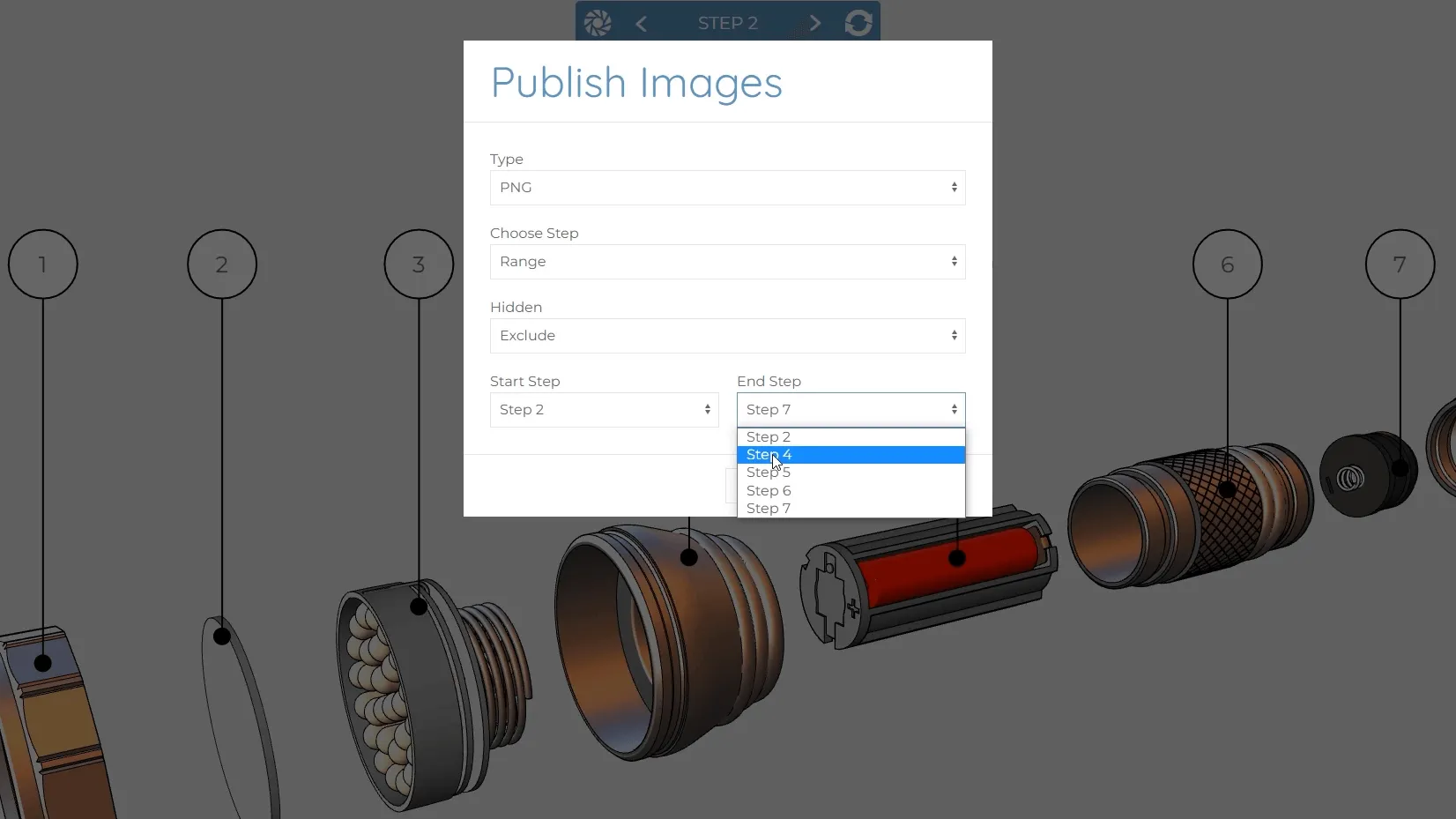Viewport: 1456px width, 819px height.
Task: Click balloon callout number 2
Action: point(222,264)
